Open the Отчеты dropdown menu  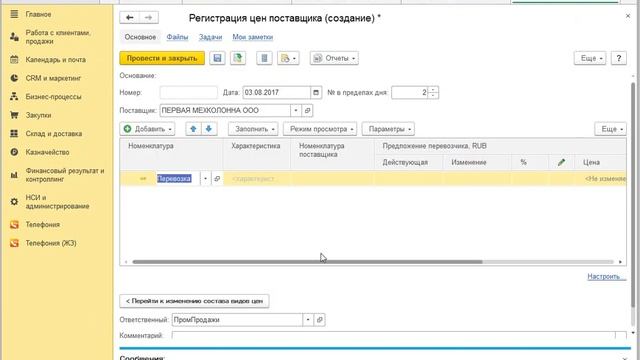[334, 58]
